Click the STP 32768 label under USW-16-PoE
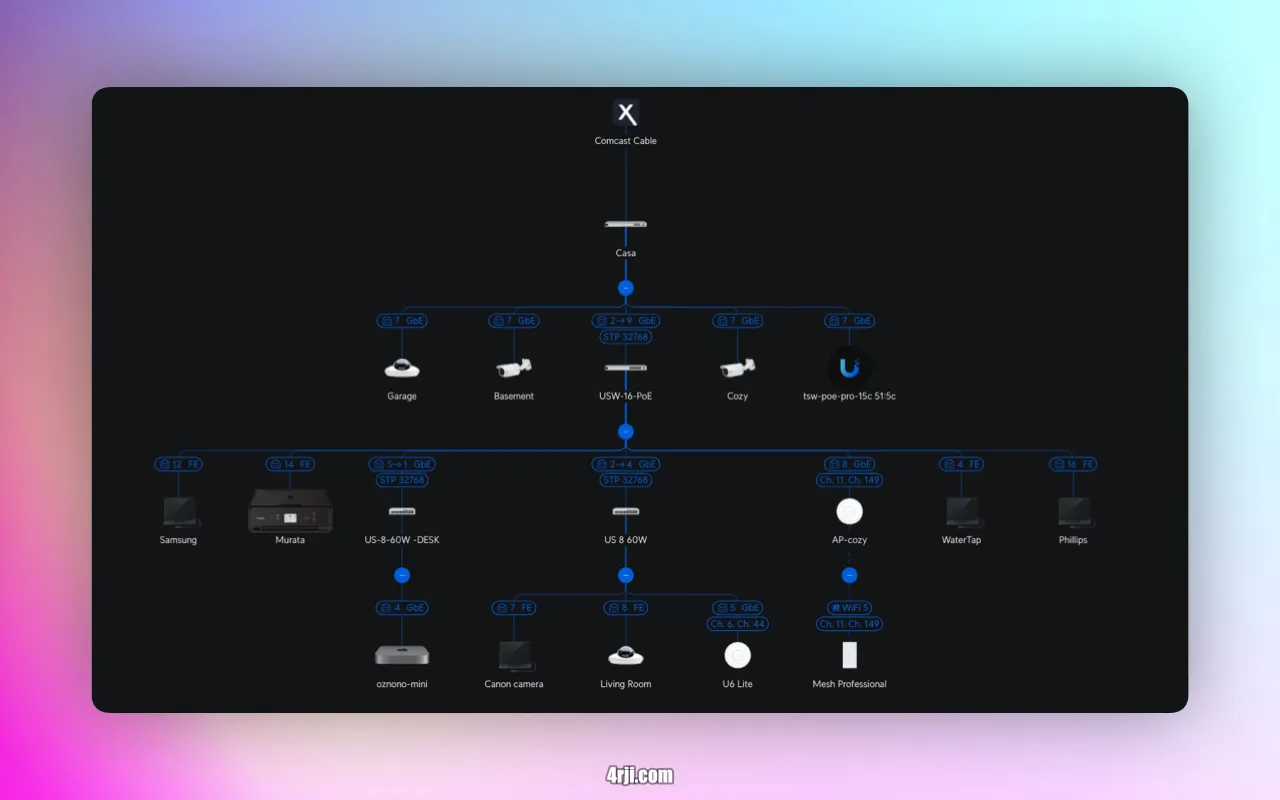 [625, 337]
